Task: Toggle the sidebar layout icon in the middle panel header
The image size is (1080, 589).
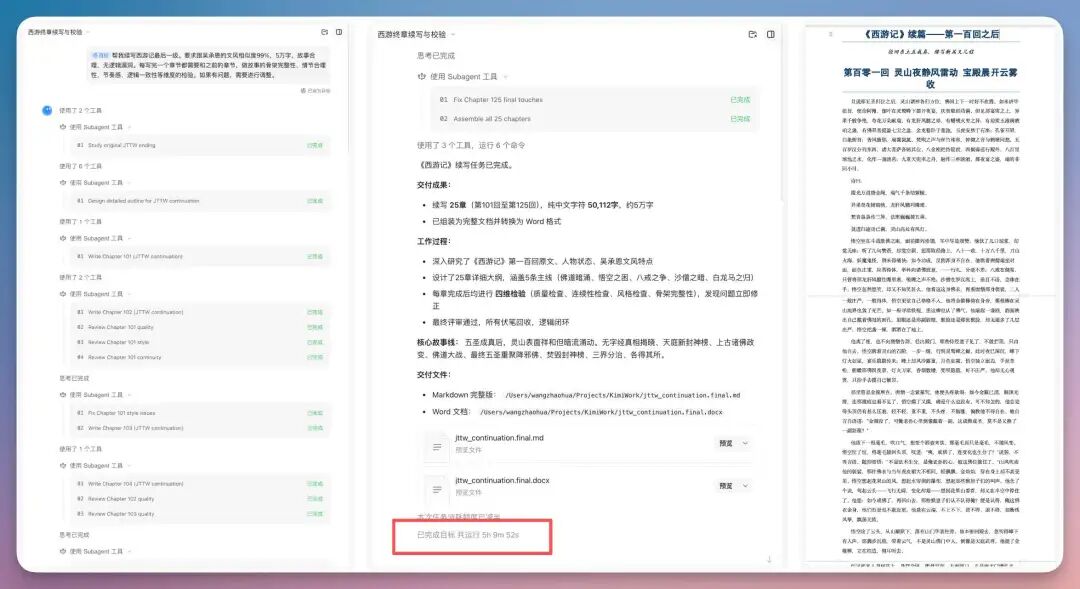Action: (x=771, y=34)
